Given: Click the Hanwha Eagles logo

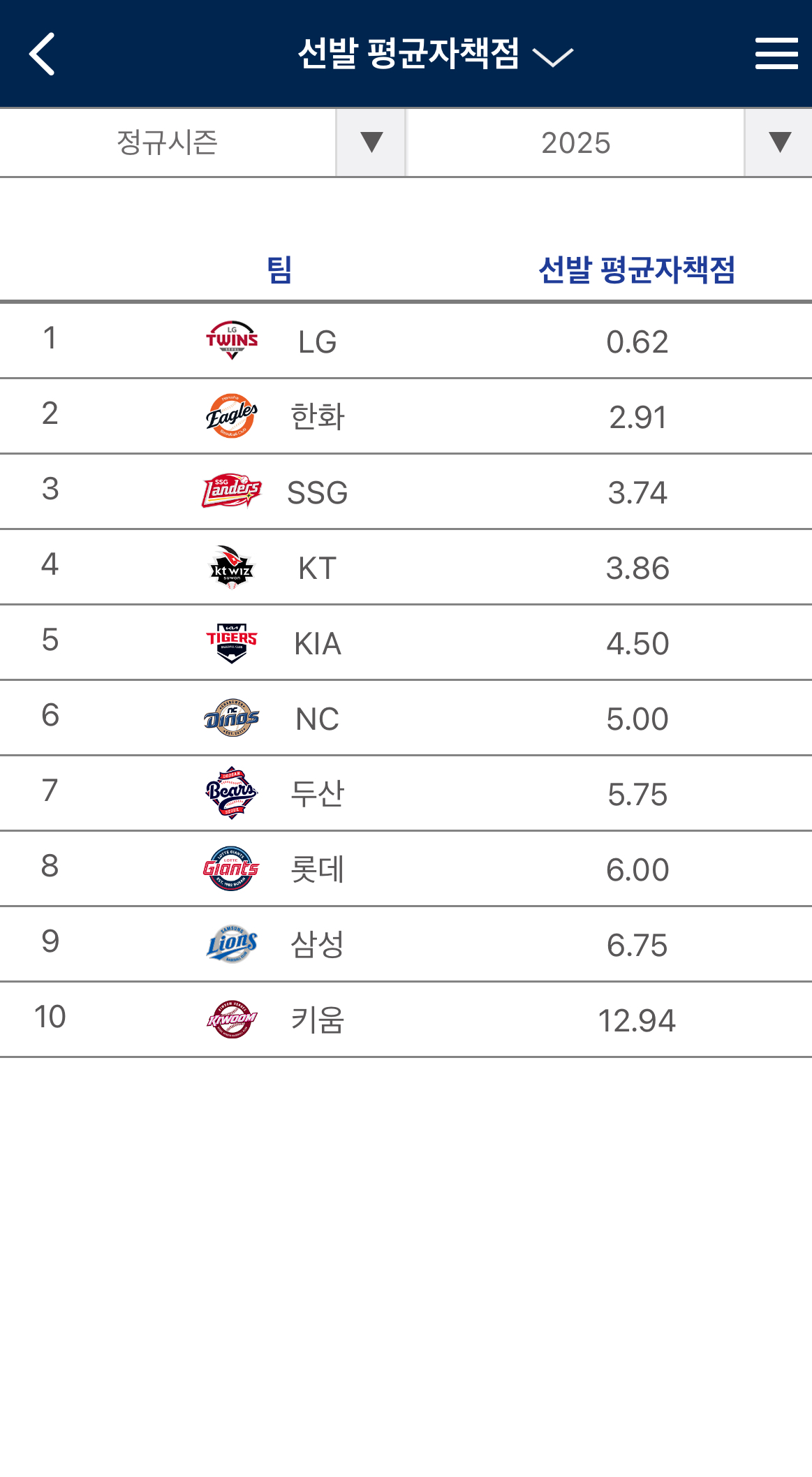Looking at the screenshot, I should click(232, 416).
